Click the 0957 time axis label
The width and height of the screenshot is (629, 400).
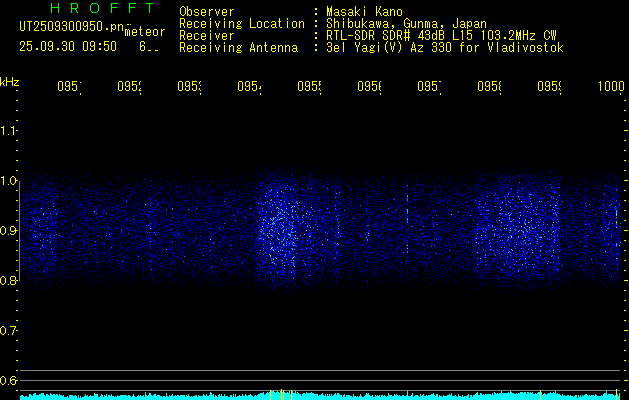429,86
